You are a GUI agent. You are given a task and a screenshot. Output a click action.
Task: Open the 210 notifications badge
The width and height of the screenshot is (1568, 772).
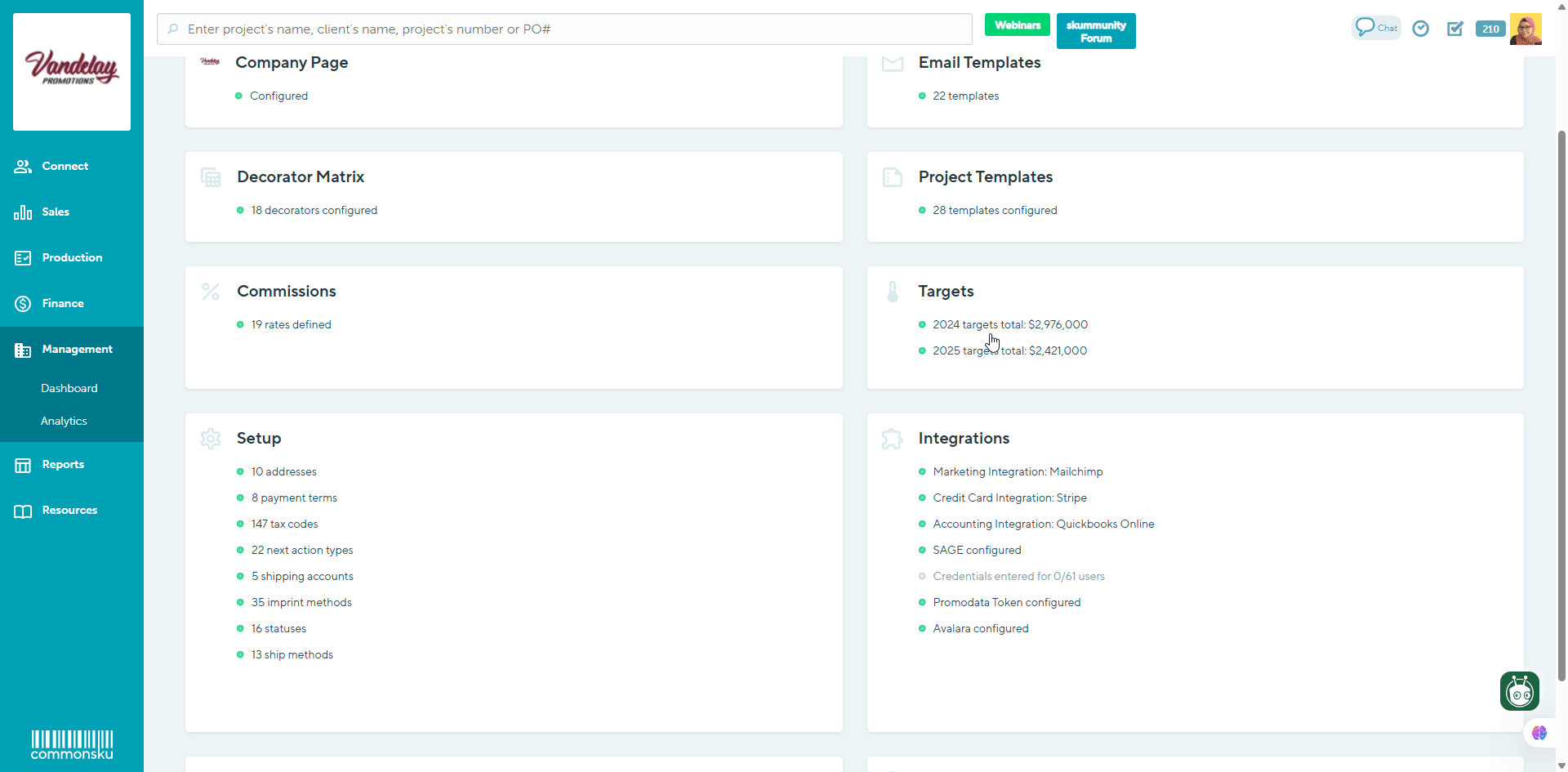pos(1490,29)
